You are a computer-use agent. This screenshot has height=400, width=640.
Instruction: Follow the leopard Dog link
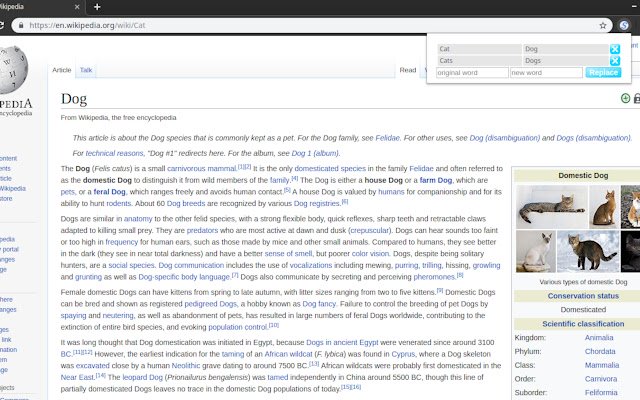[142, 377]
